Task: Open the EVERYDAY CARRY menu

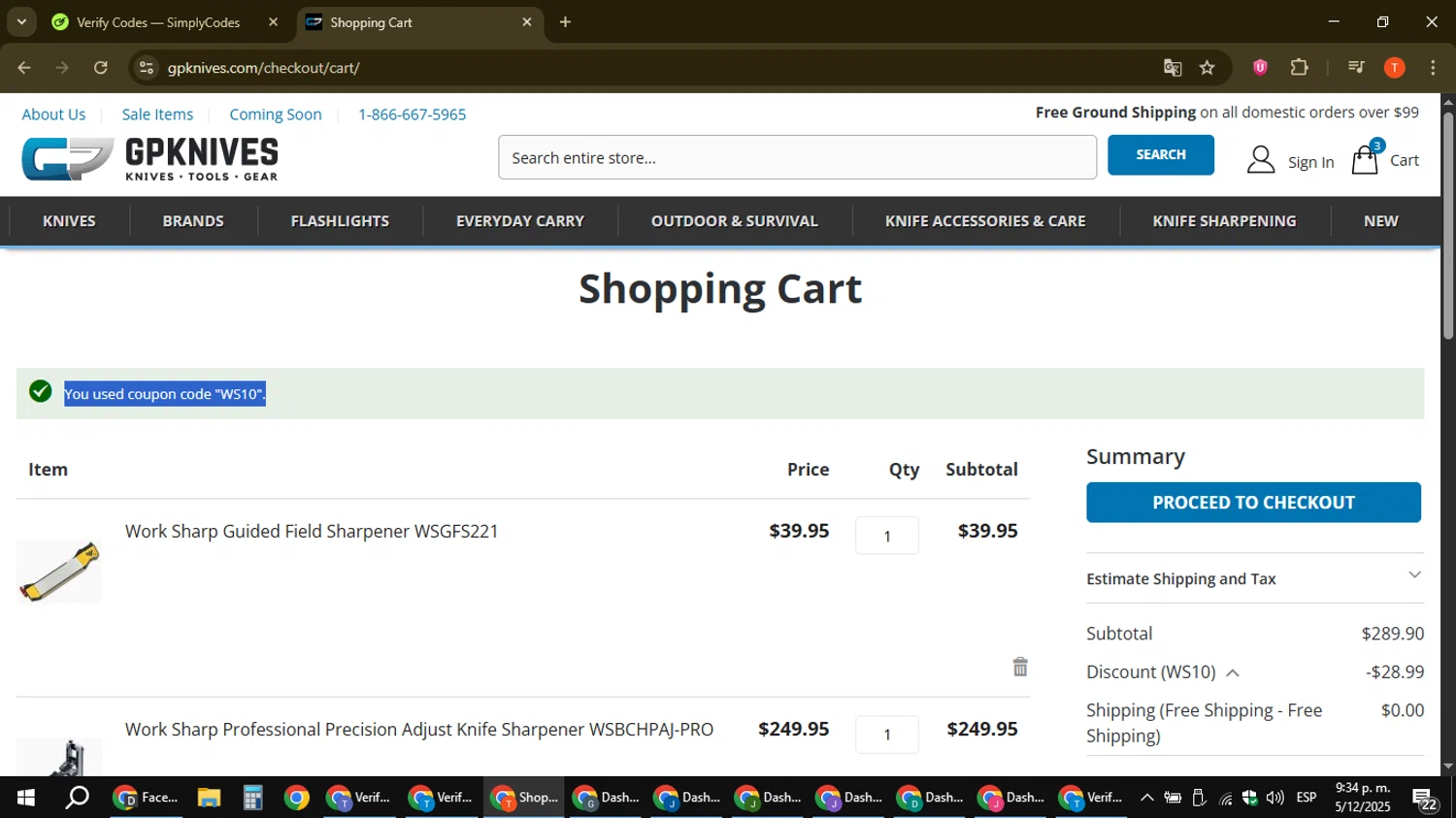Action: point(520,221)
